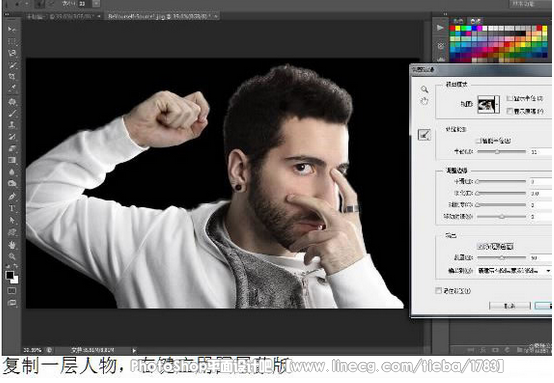554x383 pixels.
Task: Click the foreground black color square
Action: (10, 275)
